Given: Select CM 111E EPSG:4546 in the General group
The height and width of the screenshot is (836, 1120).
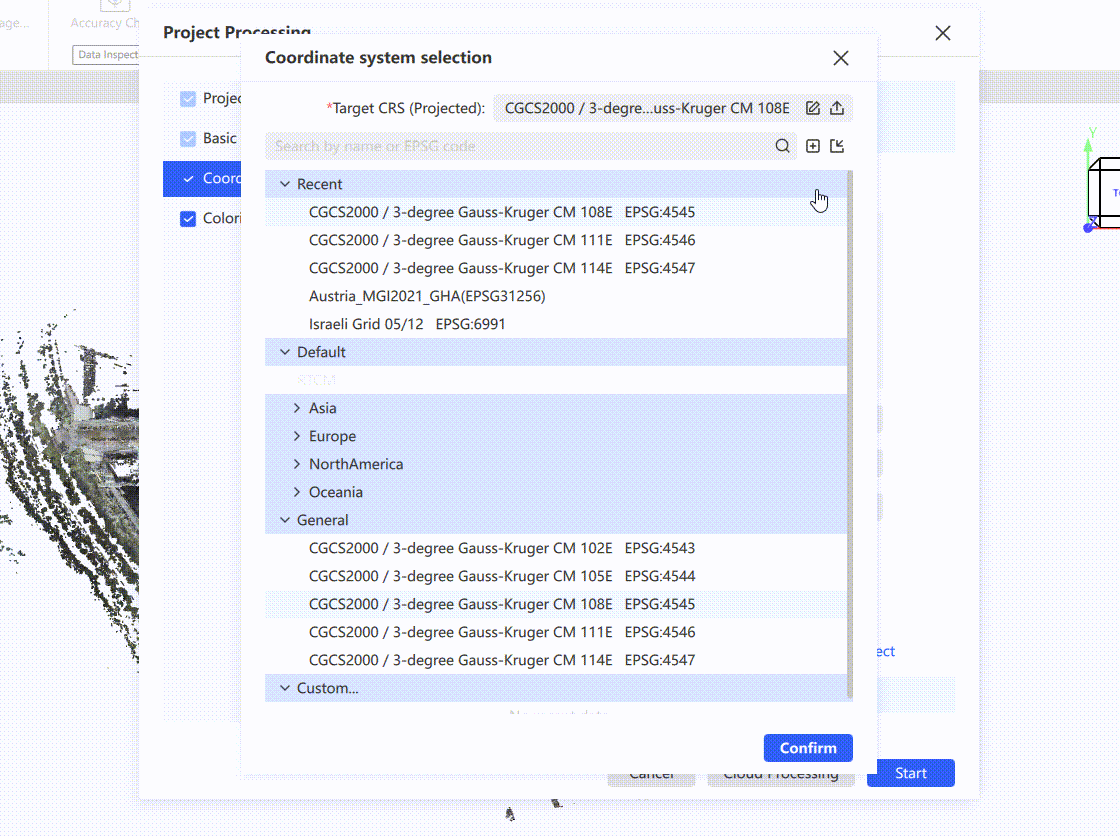Looking at the screenshot, I should pos(556,632).
